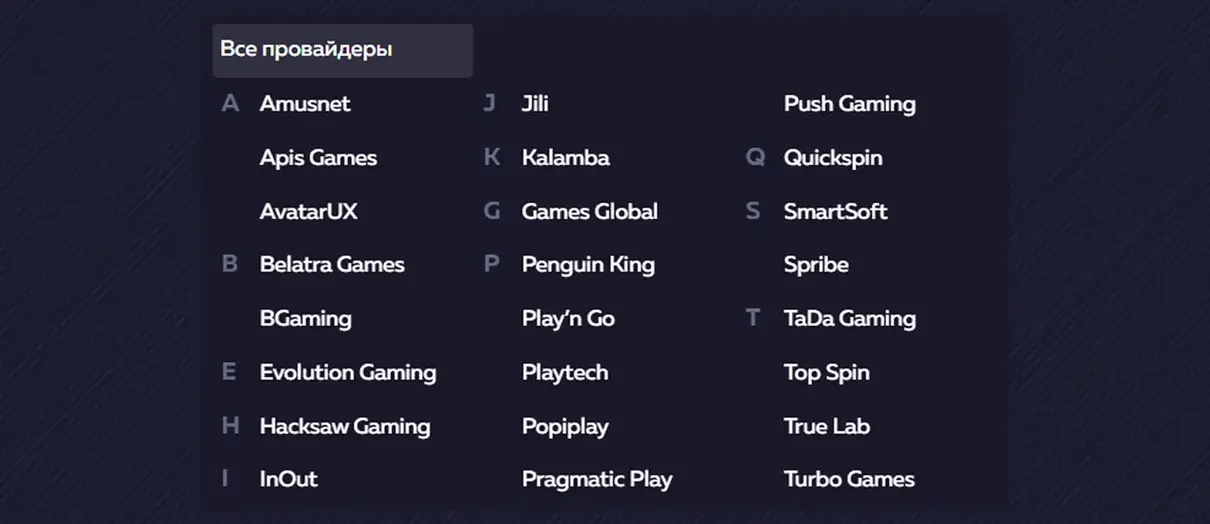Select Evolution Gaming provider
The image size is (1210, 524).
[348, 373]
